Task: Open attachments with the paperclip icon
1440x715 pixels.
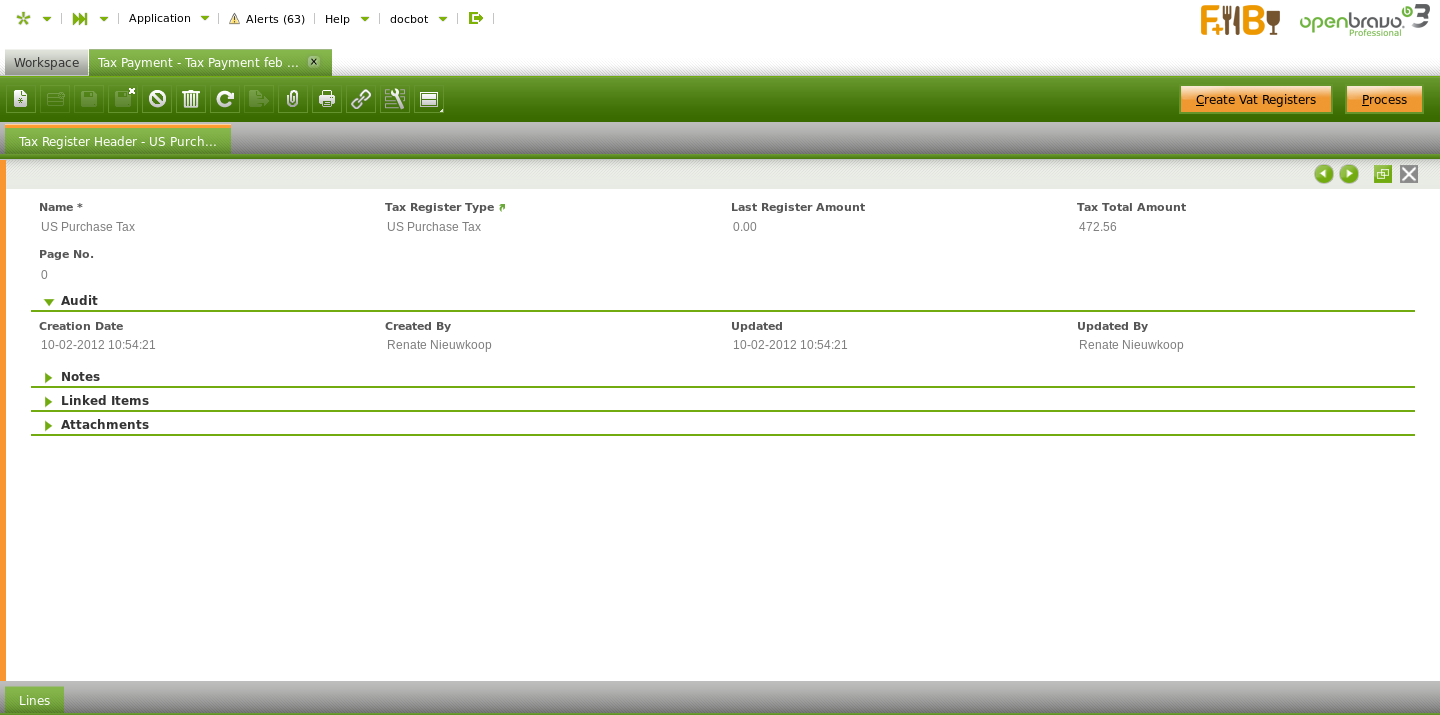Action: coord(293,99)
